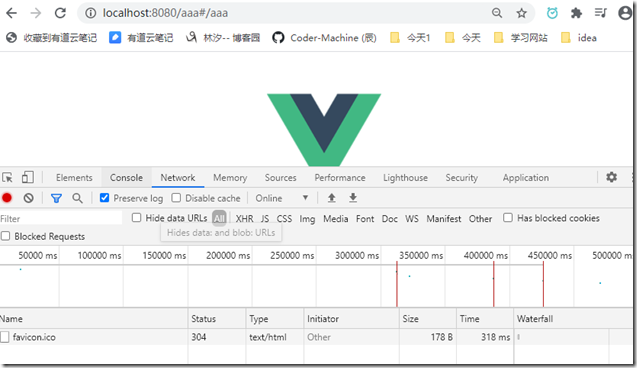The height and width of the screenshot is (368, 637).
Task: Click the network Filter text field
Action: pyautogui.click(x=61, y=219)
